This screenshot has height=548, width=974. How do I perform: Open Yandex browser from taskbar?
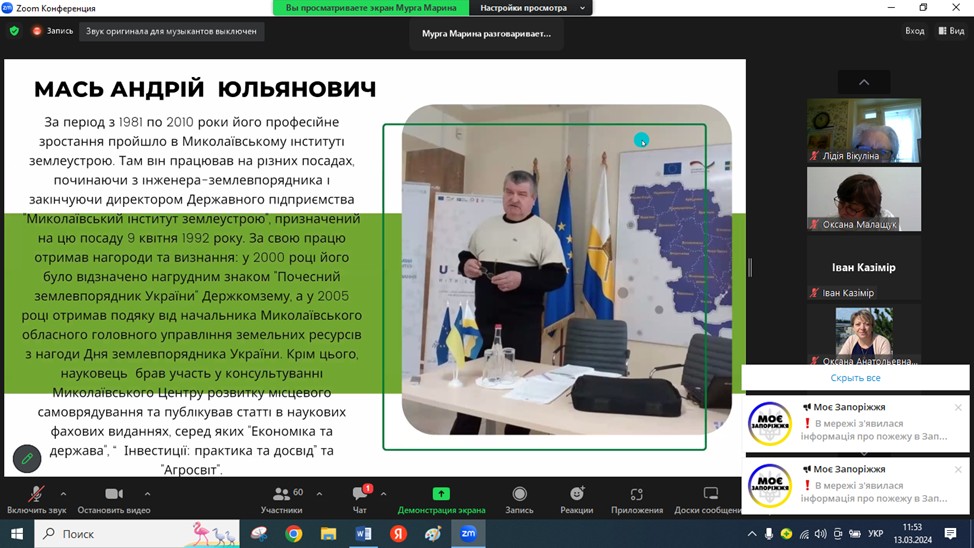click(398, 534)
